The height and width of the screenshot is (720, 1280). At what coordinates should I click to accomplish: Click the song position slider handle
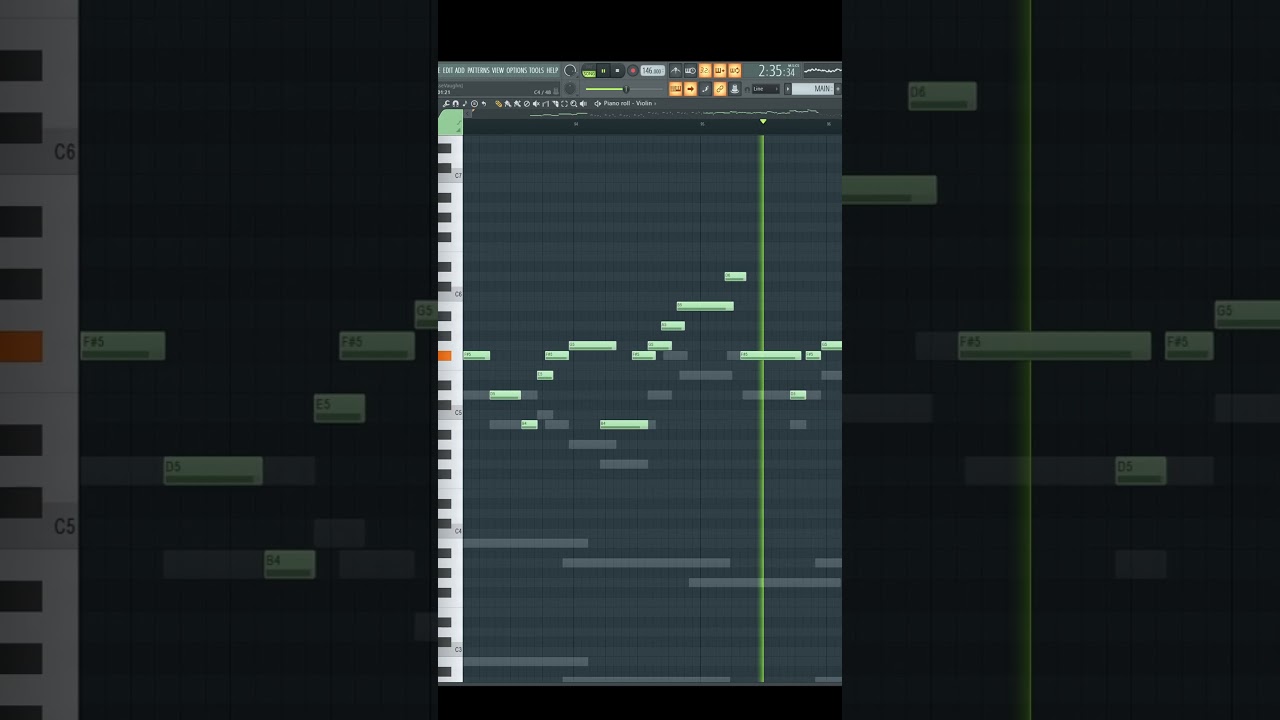(626, 89)
